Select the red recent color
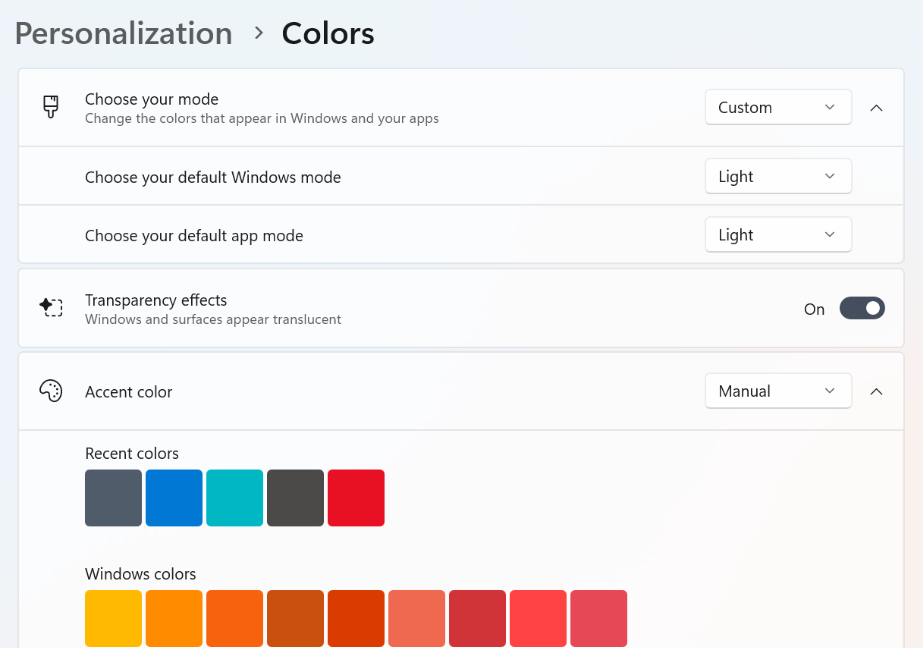 pos(356,498)
